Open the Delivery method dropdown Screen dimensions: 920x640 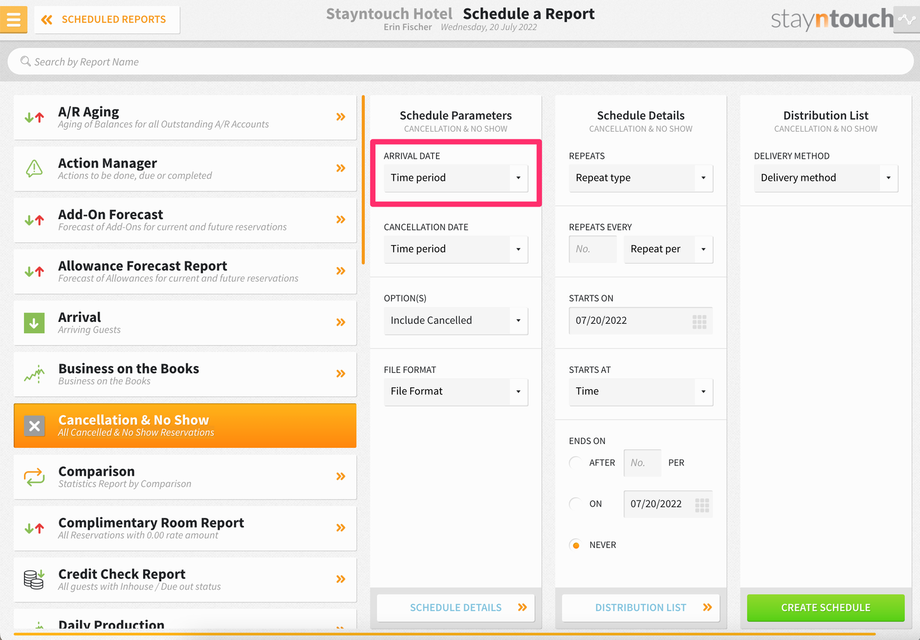click(826, 178)
